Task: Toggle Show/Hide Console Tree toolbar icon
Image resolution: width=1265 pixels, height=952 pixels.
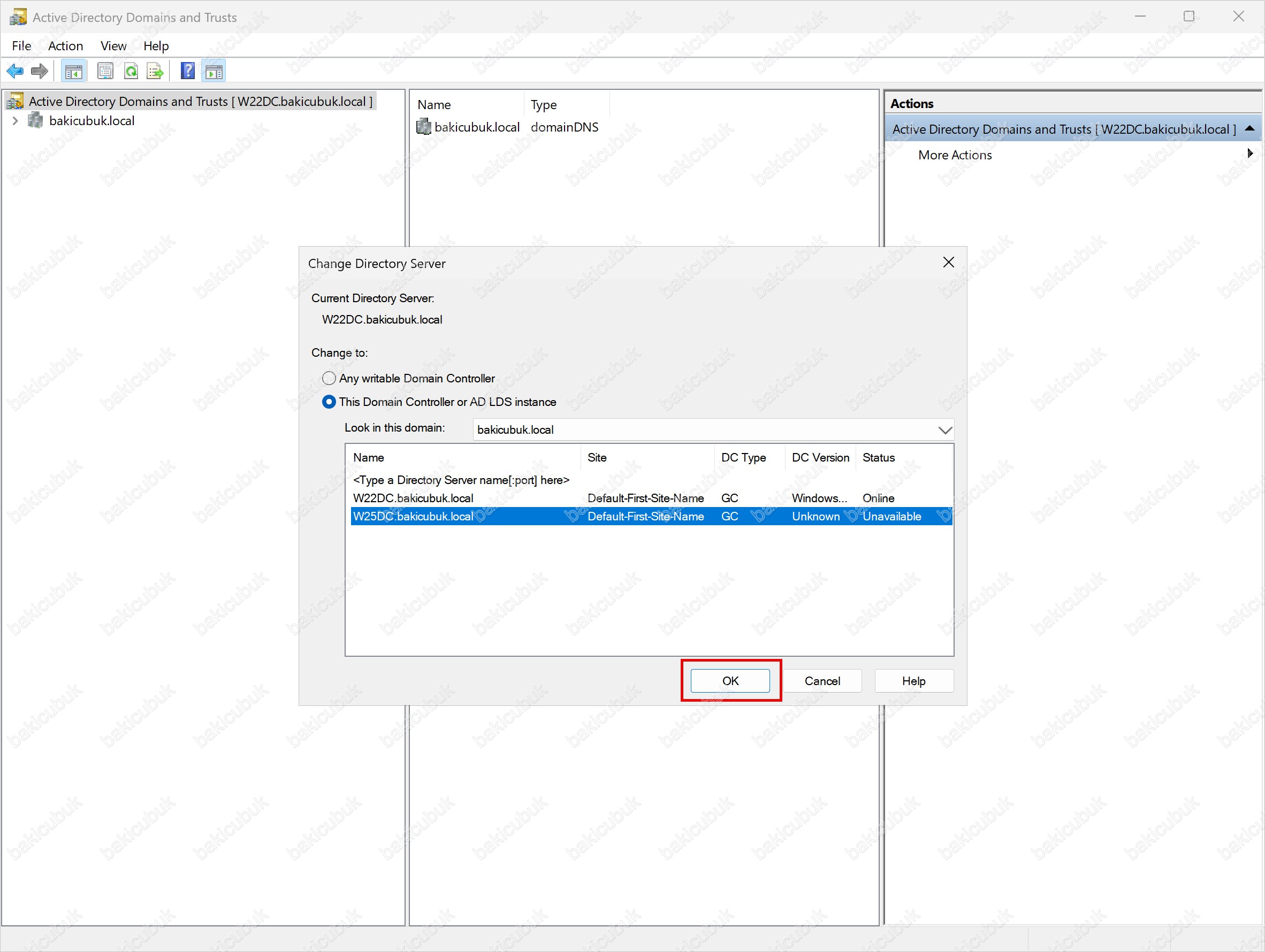Action: point(74,72)
